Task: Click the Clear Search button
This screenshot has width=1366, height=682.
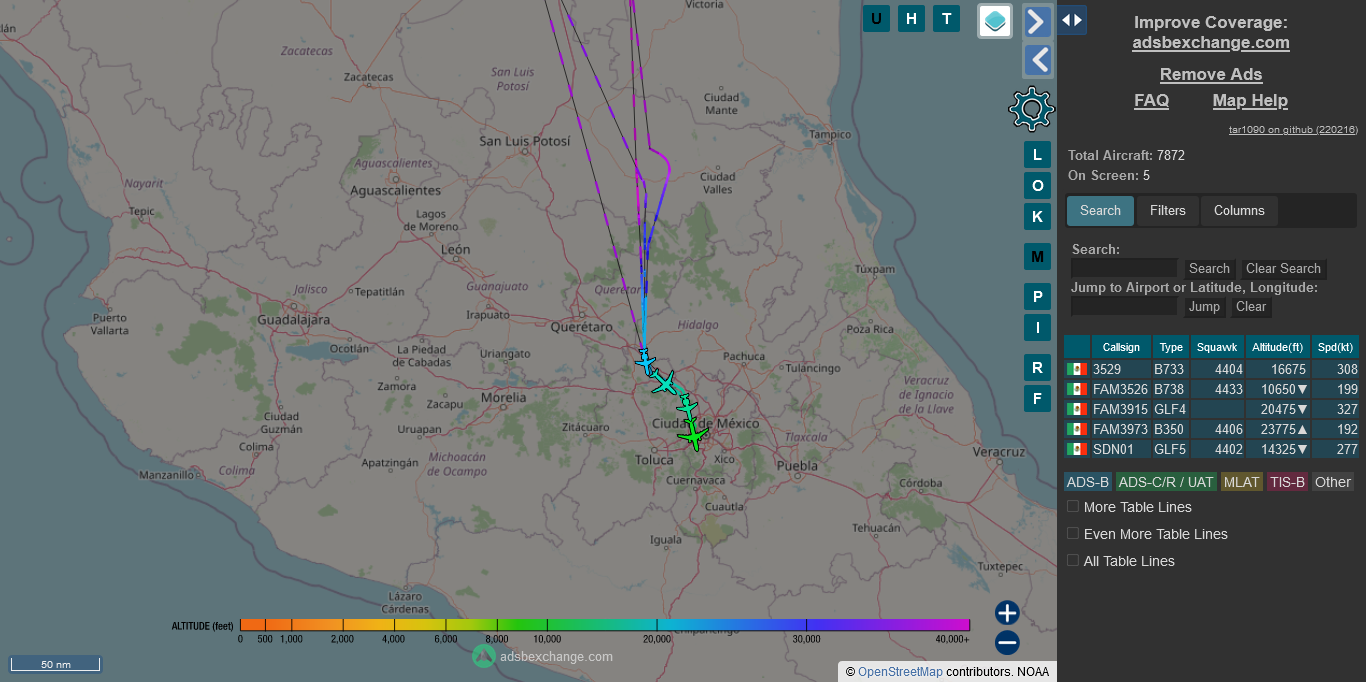Action: tap(1283, 269)
